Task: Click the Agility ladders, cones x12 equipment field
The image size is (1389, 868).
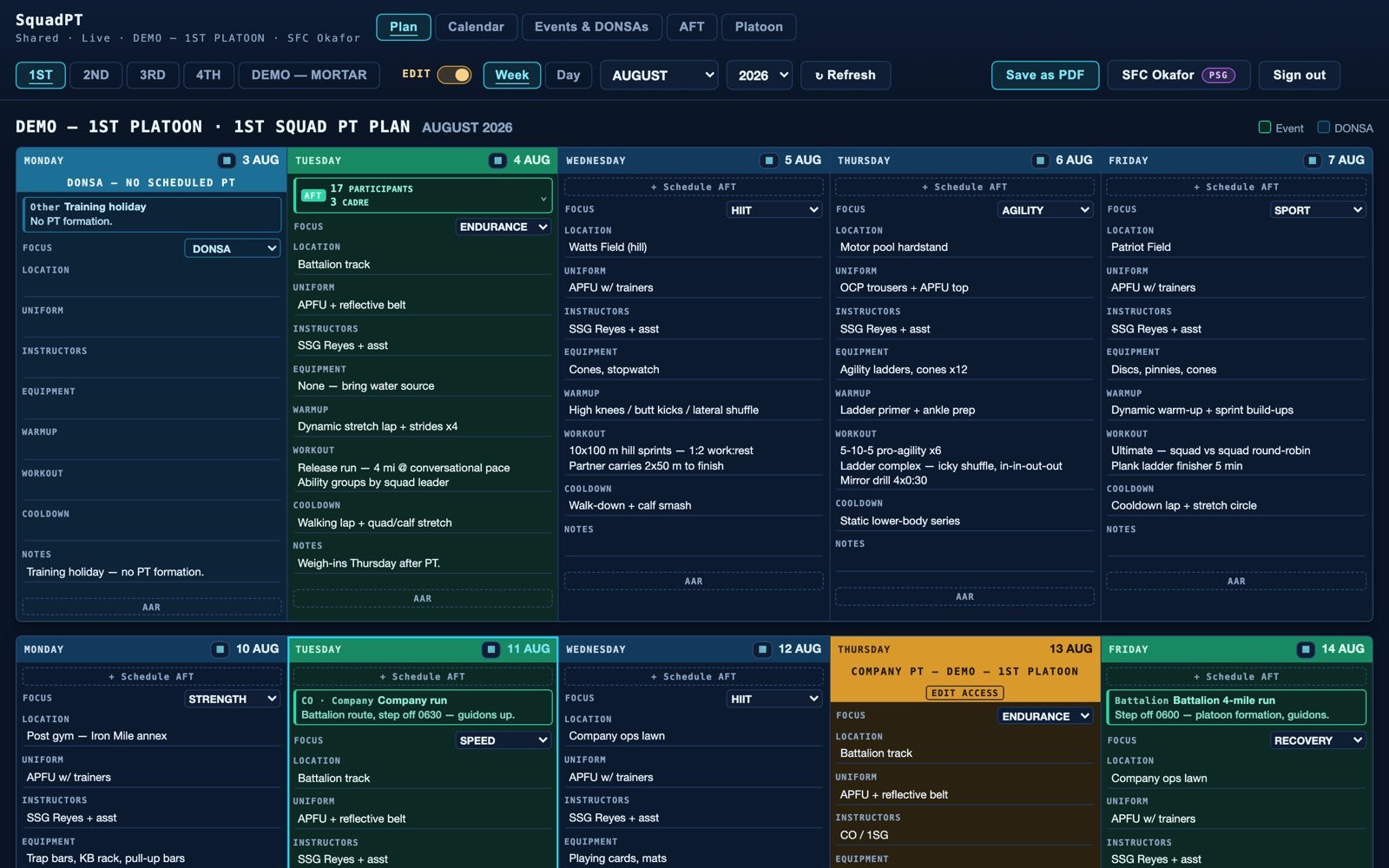Action: (964, 370)
